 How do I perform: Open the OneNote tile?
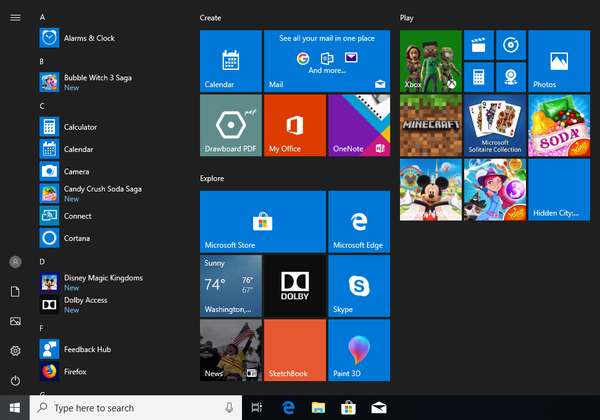click(359, 125)
